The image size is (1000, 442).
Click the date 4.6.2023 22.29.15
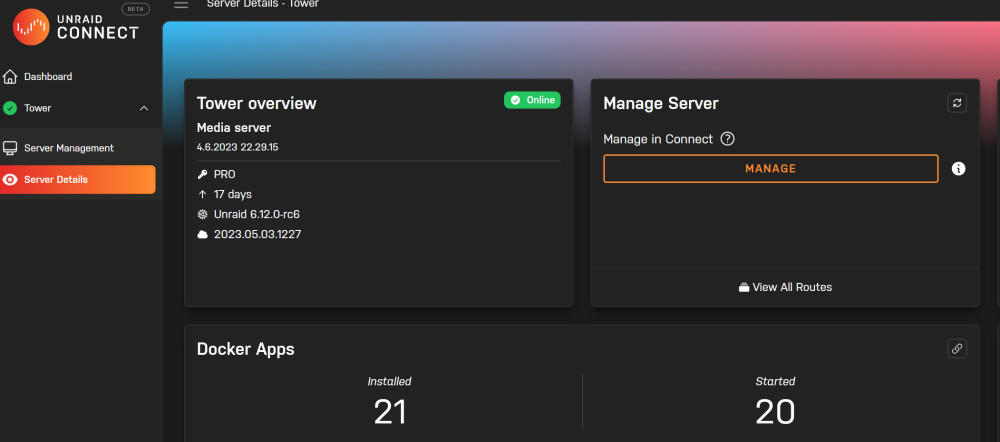coord(237,147)
